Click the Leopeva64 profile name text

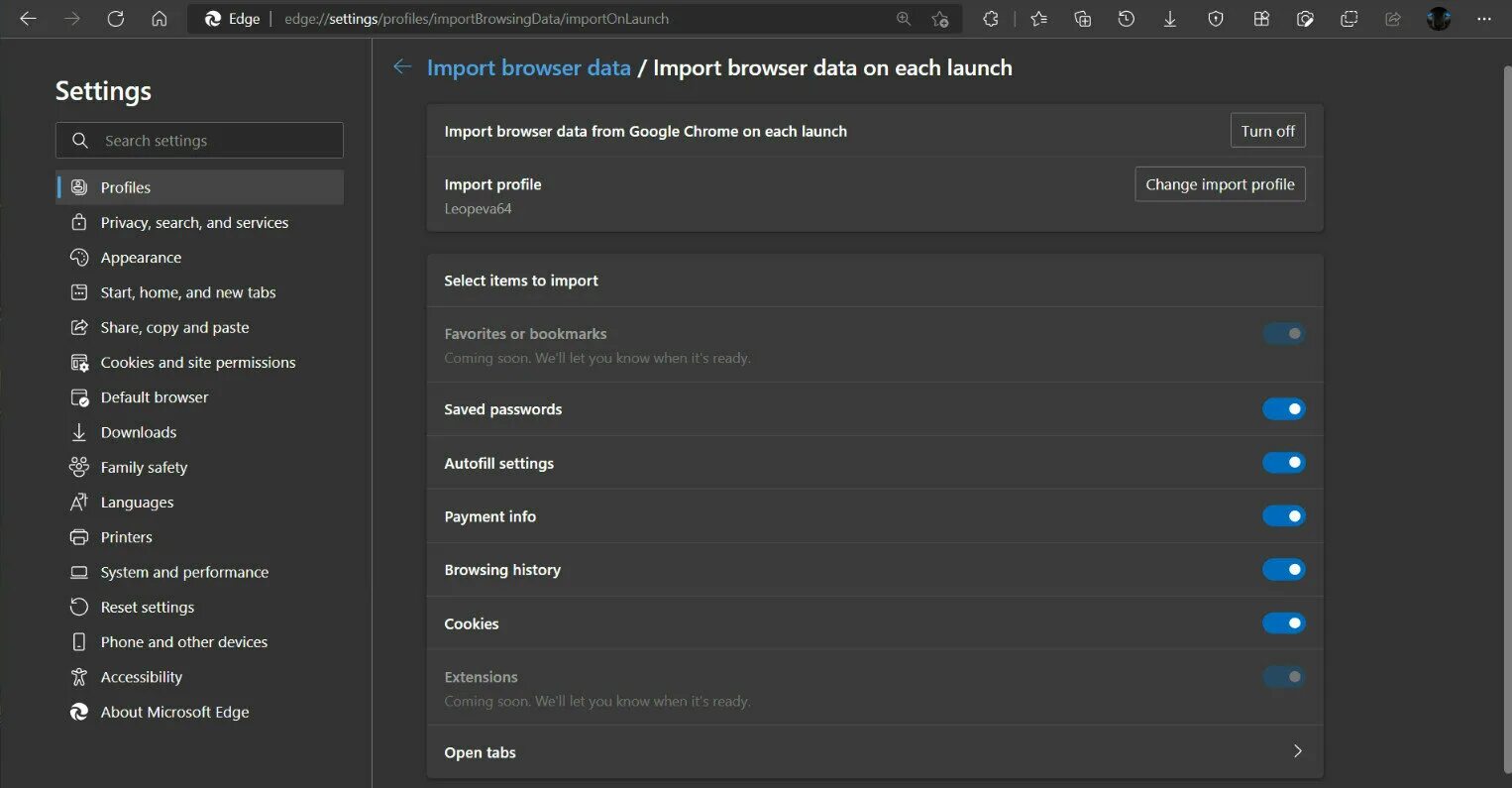pos(478,209)
